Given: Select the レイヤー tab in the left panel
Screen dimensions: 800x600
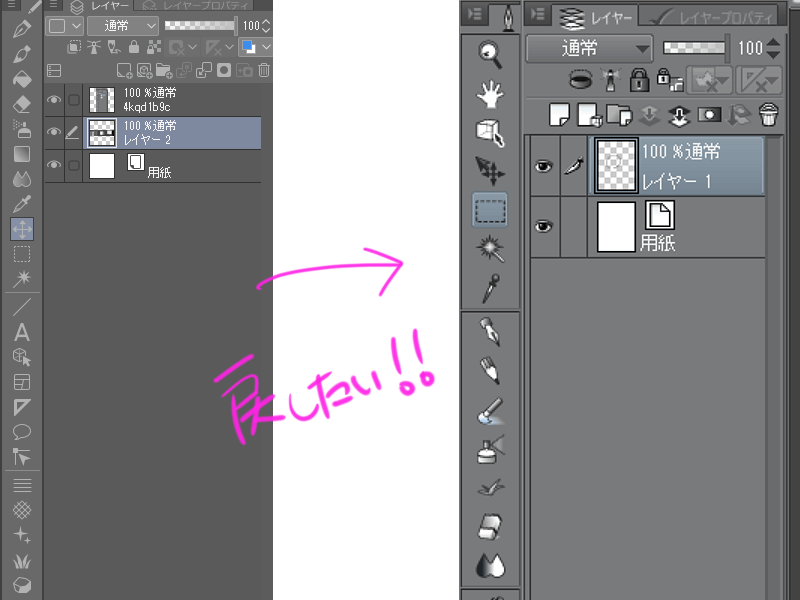Looking at the screenshot, I should [x=99, y=6].
